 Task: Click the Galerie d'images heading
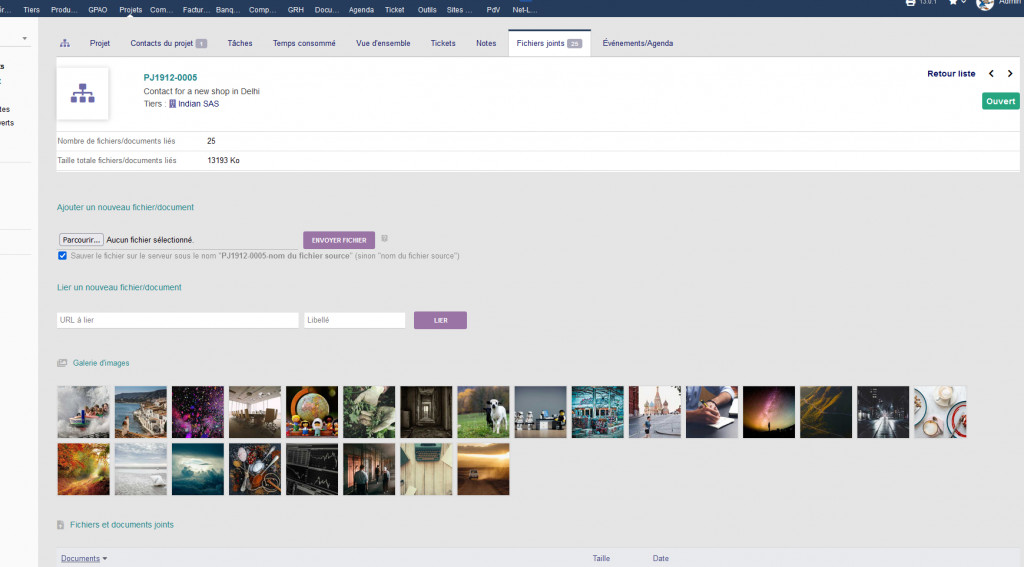pyautogui.click(x=101, y=363)
